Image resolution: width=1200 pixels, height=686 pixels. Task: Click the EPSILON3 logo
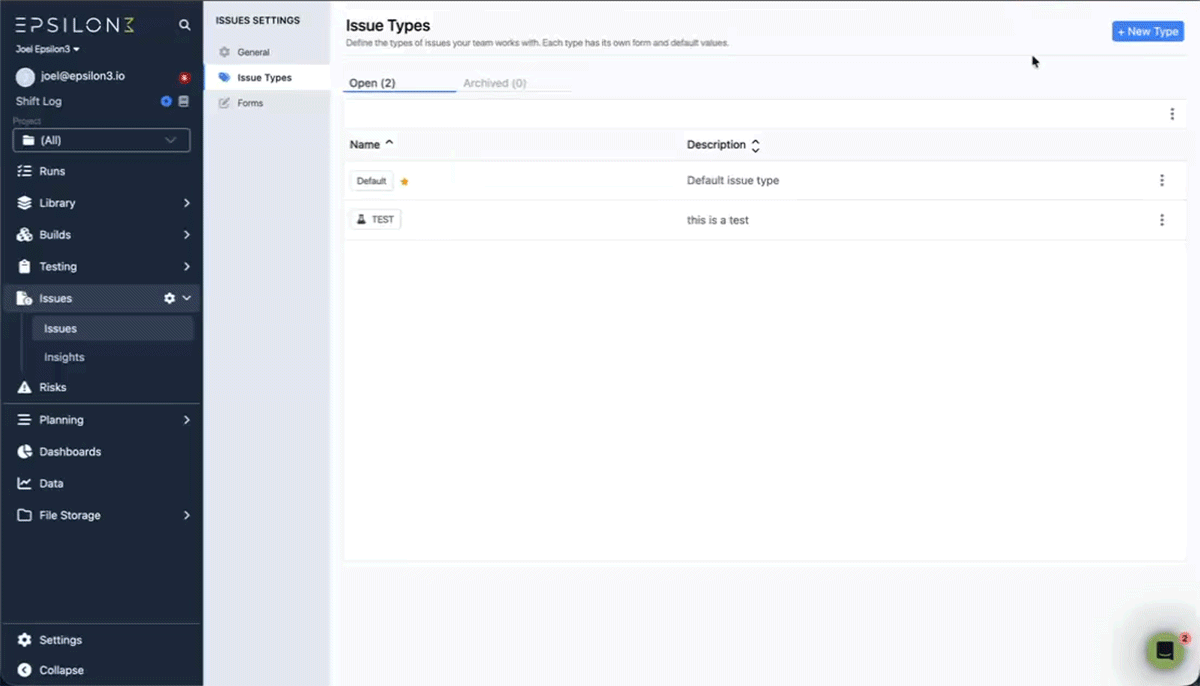pos(74,25)
